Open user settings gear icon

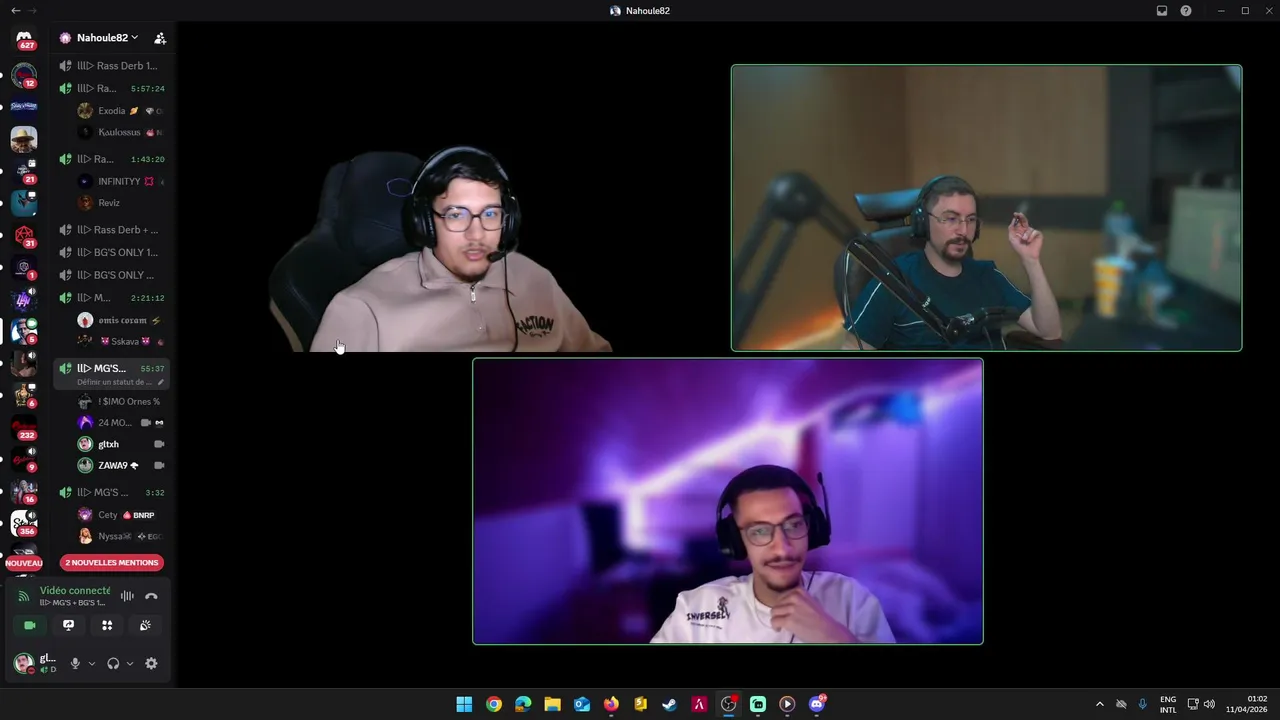click(151, 663)
